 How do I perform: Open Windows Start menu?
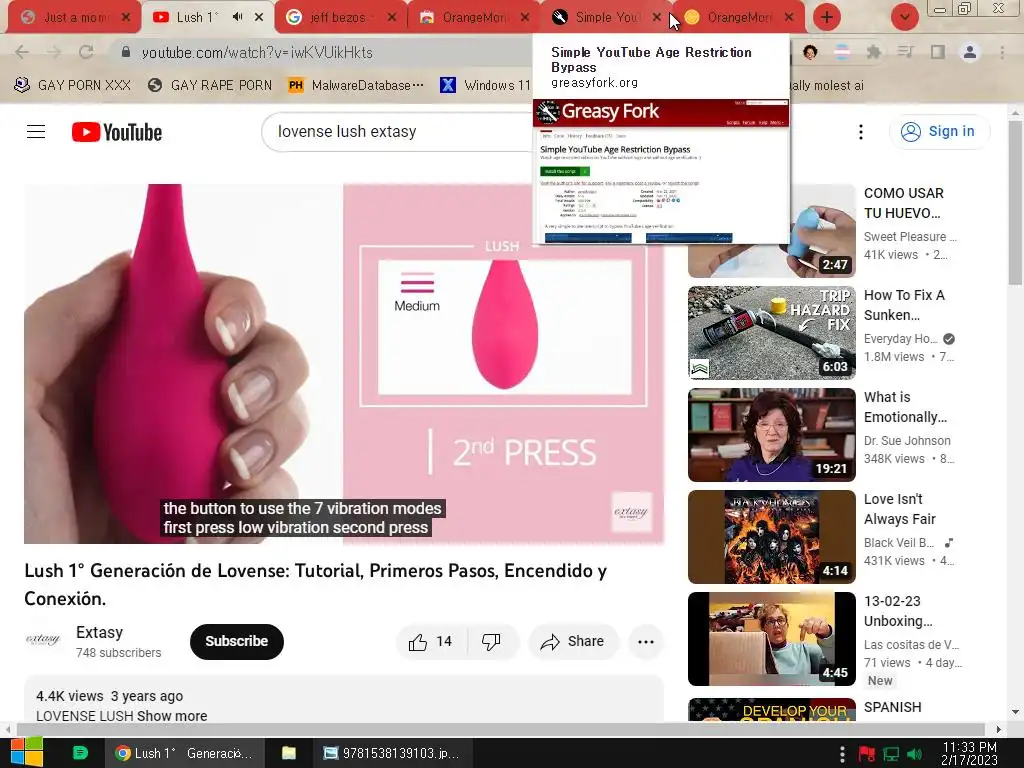point(26,753)
